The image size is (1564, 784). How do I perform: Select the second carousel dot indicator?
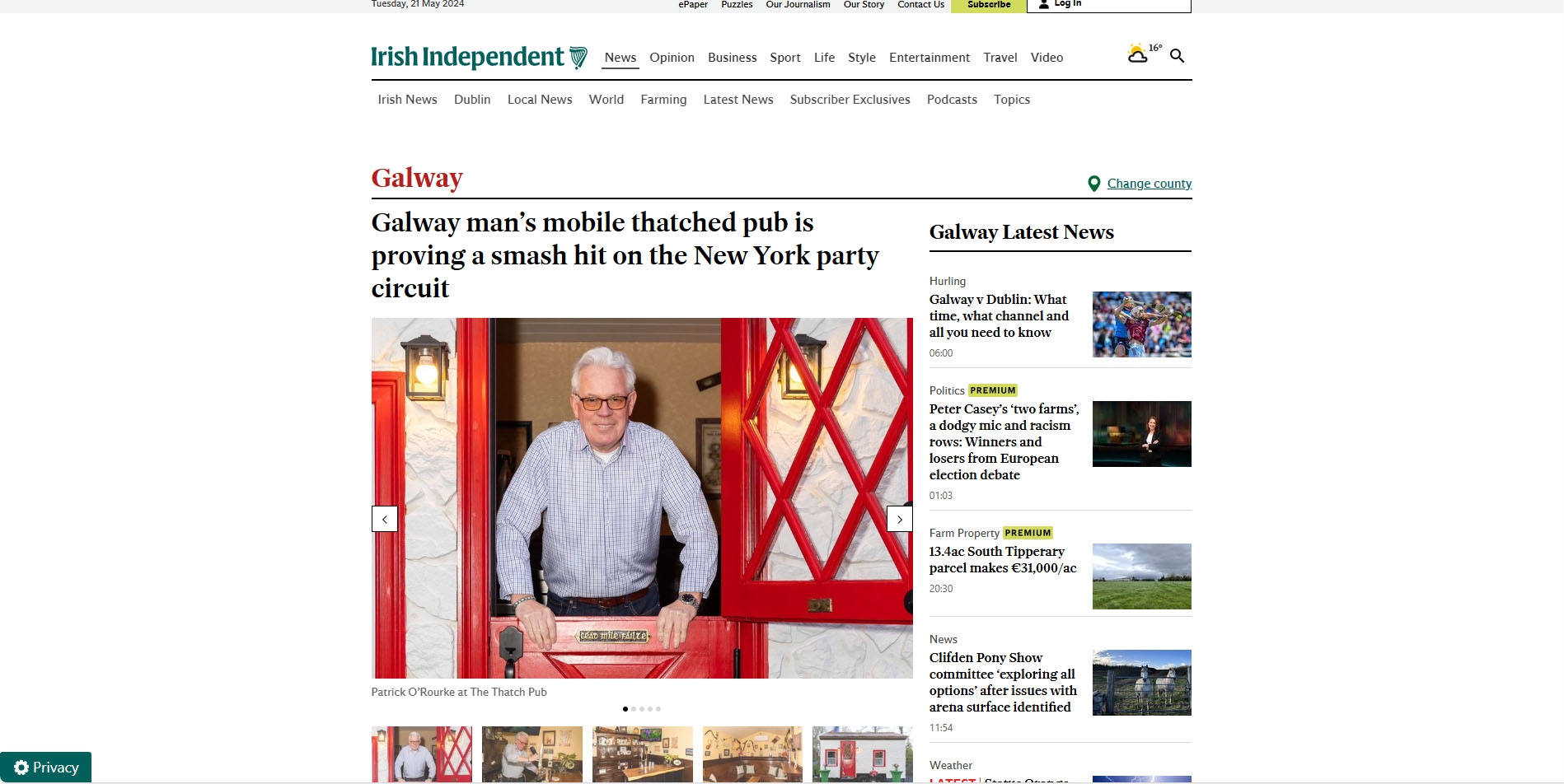634,709
